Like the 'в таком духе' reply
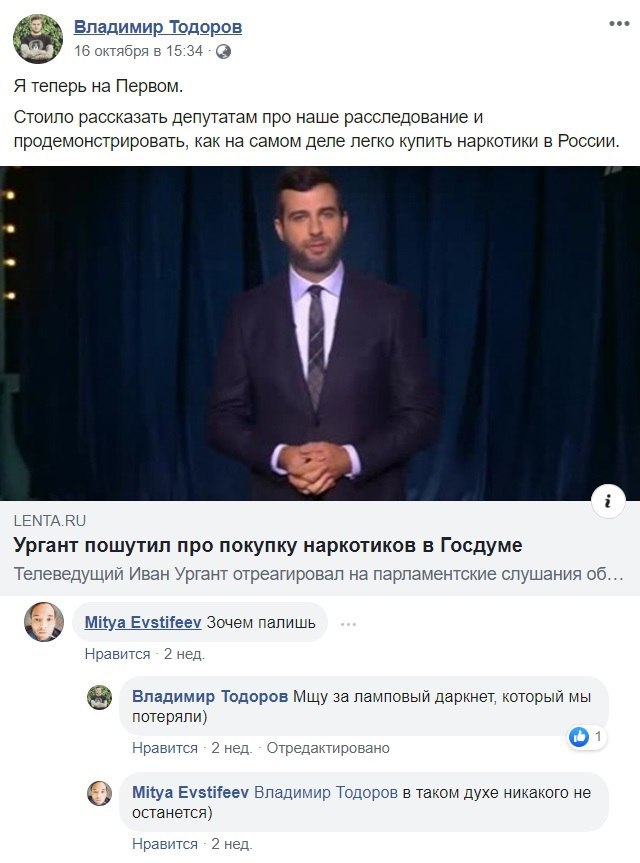 (165, 844)
